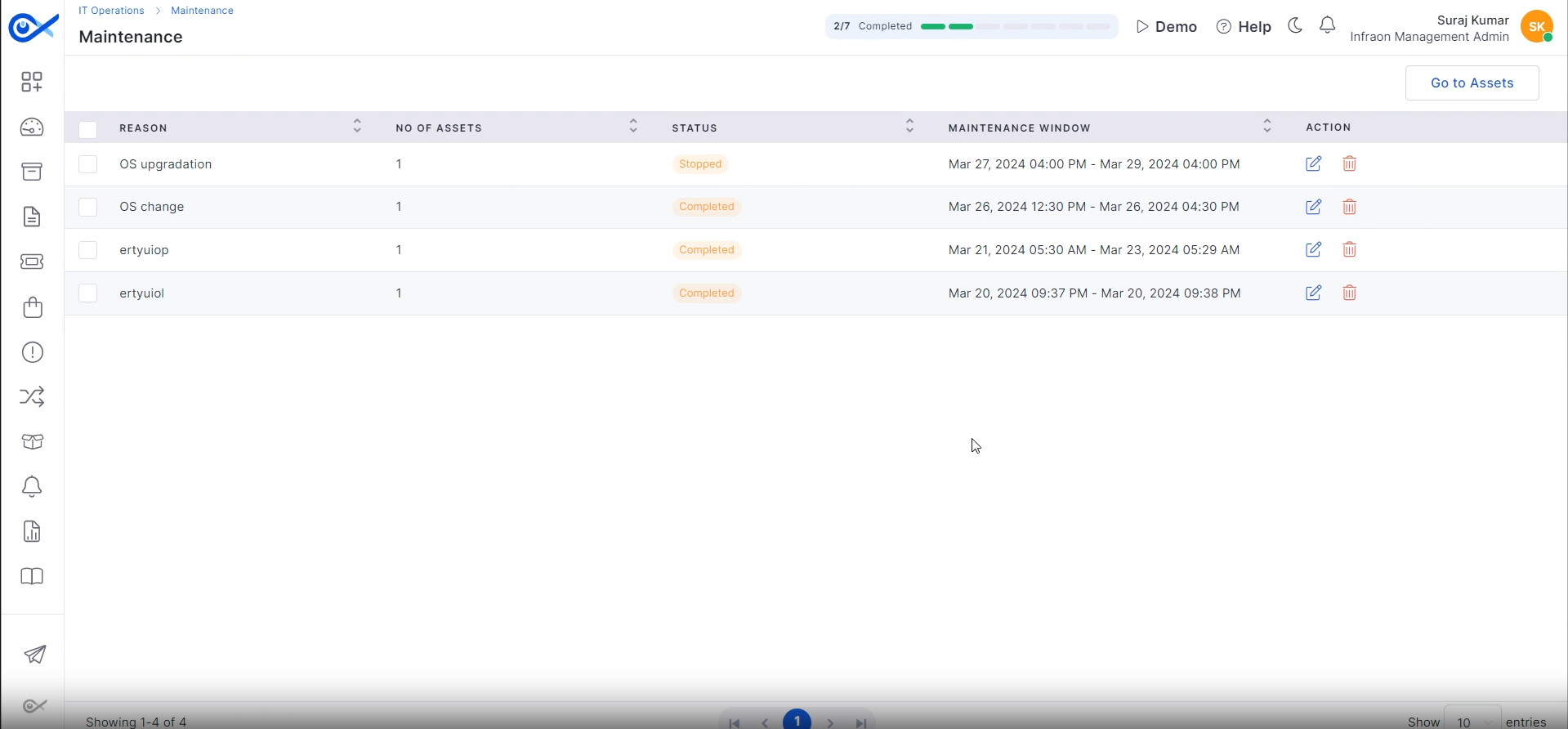Start the Demo from the header
1568x729 pixels.
point(1166,27)
